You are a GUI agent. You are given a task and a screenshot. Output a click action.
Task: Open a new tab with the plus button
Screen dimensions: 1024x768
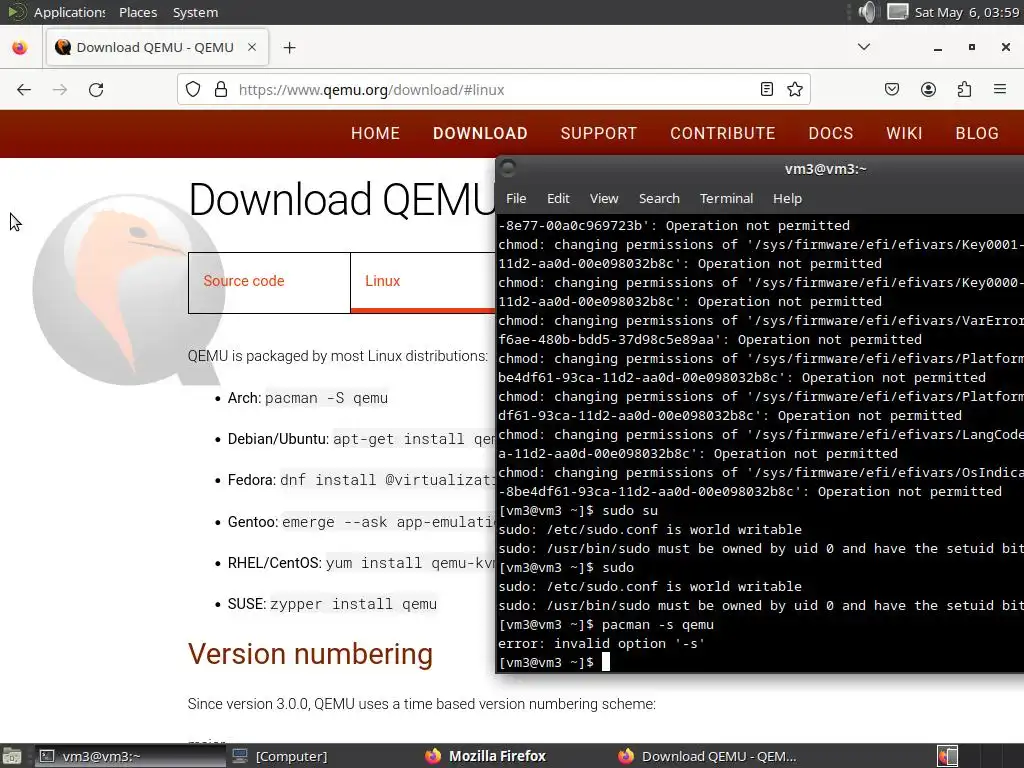click(289, 48)
